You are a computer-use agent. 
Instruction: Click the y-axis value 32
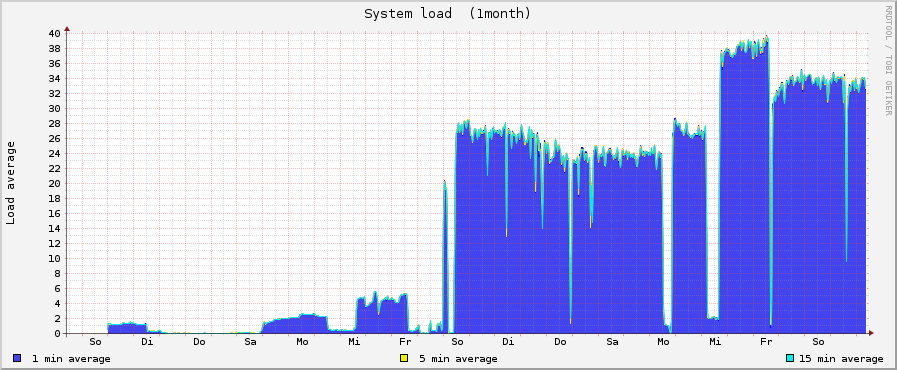tap(54, 93)
